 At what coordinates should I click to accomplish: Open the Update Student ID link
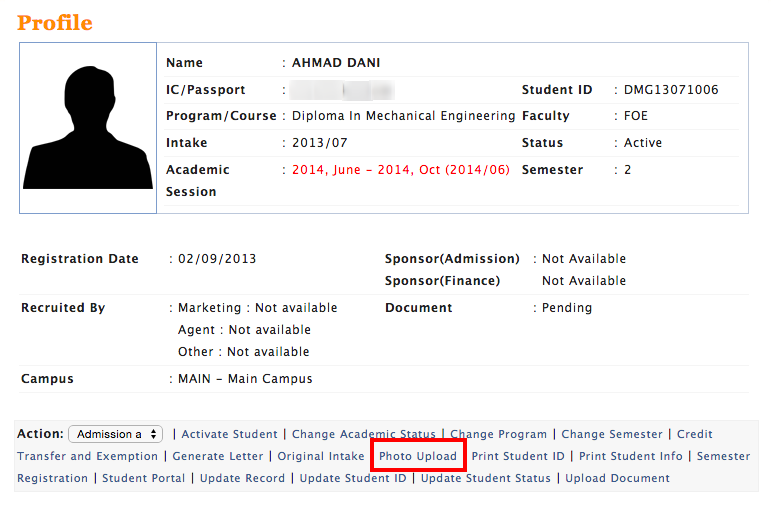pos(353,478)
